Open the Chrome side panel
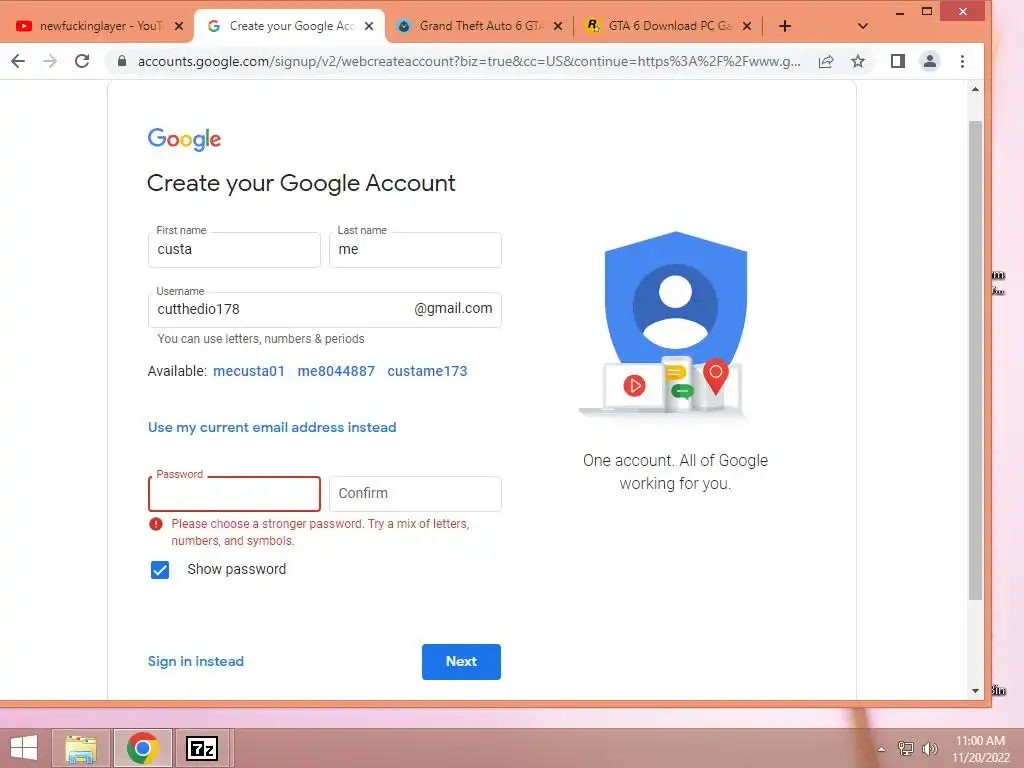1024x768 pixels. tap(897, 61)
